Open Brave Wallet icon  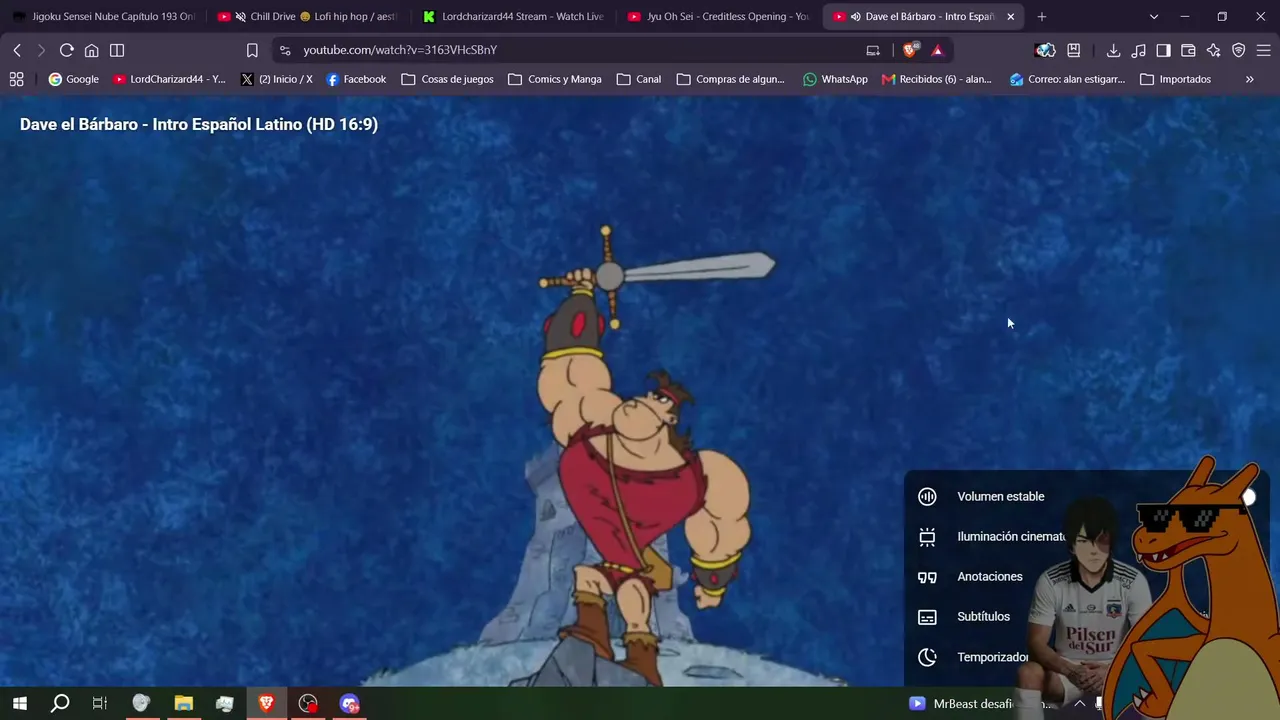(x=1189, y=50)
